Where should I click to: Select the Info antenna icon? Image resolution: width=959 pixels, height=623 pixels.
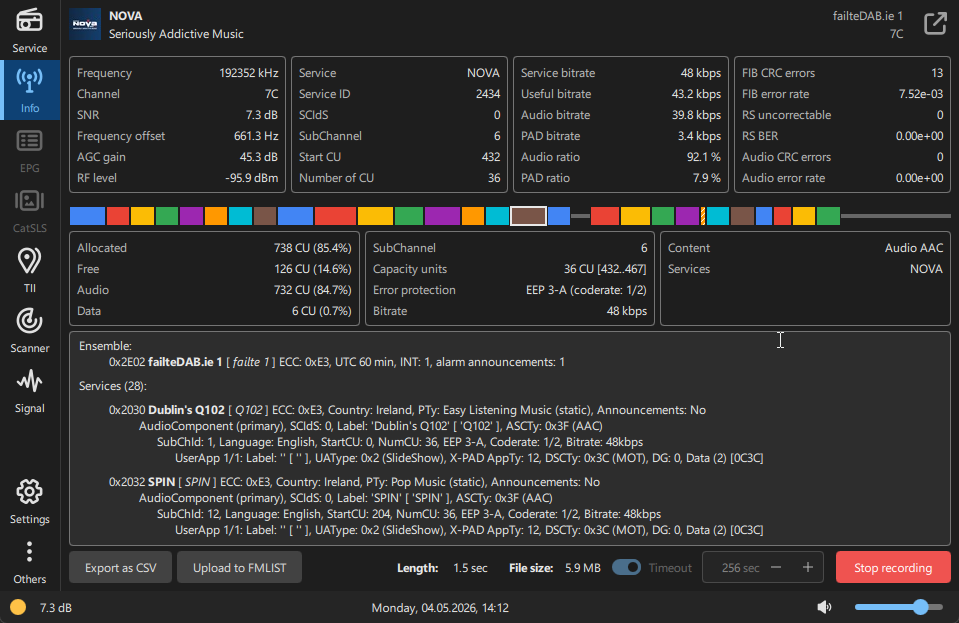[x=29, y=80]
